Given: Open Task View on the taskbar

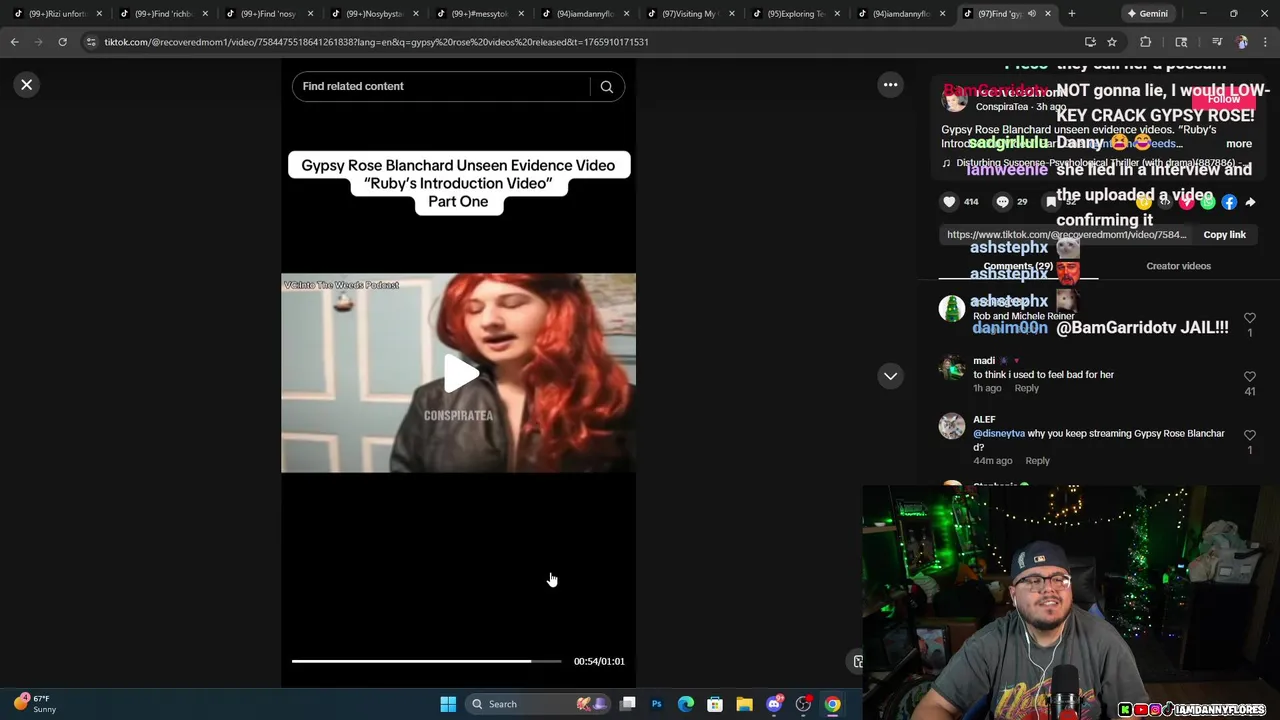Looking at the screenshot, I should tap(627, 704).
